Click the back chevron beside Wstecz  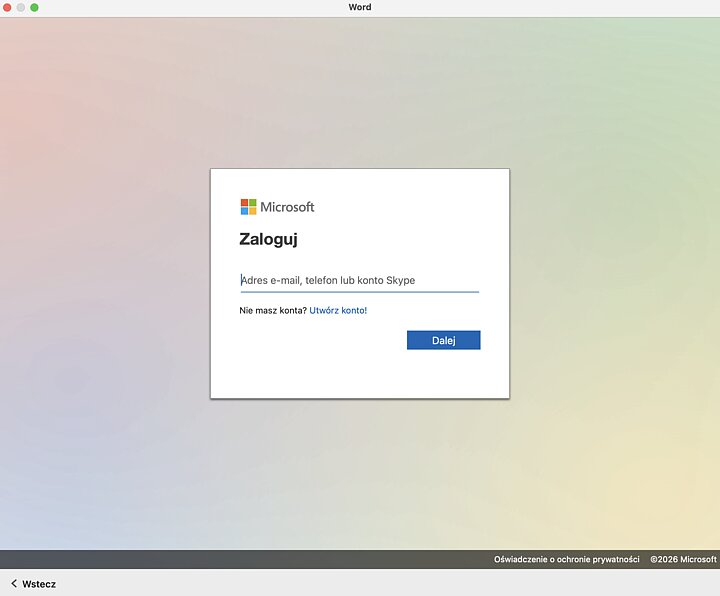(x=14, y=584)
